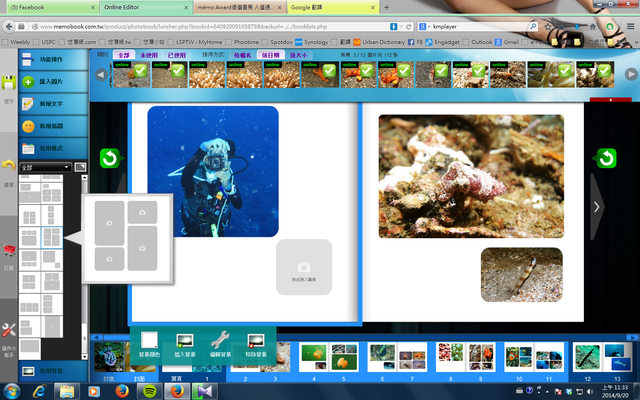640x400 pixels.
Task: Select the 未使用 unused photos tab
Action: click(x=149, y=55)
